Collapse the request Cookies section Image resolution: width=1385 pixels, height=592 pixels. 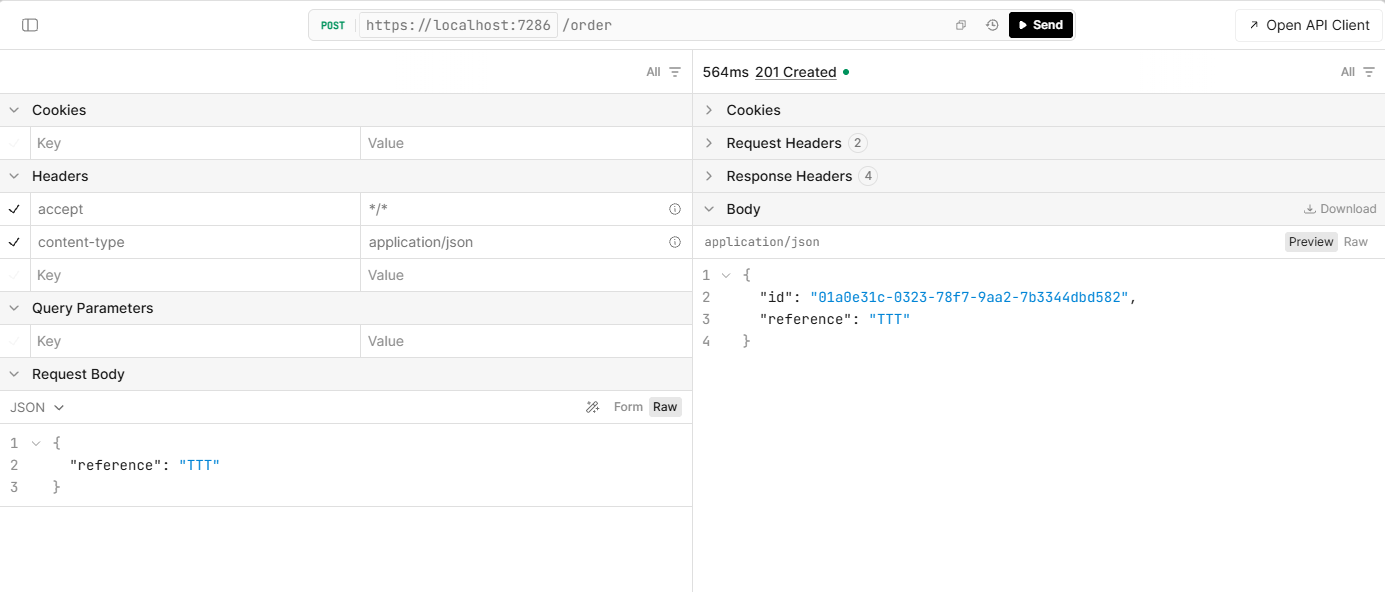coord(14,110)
